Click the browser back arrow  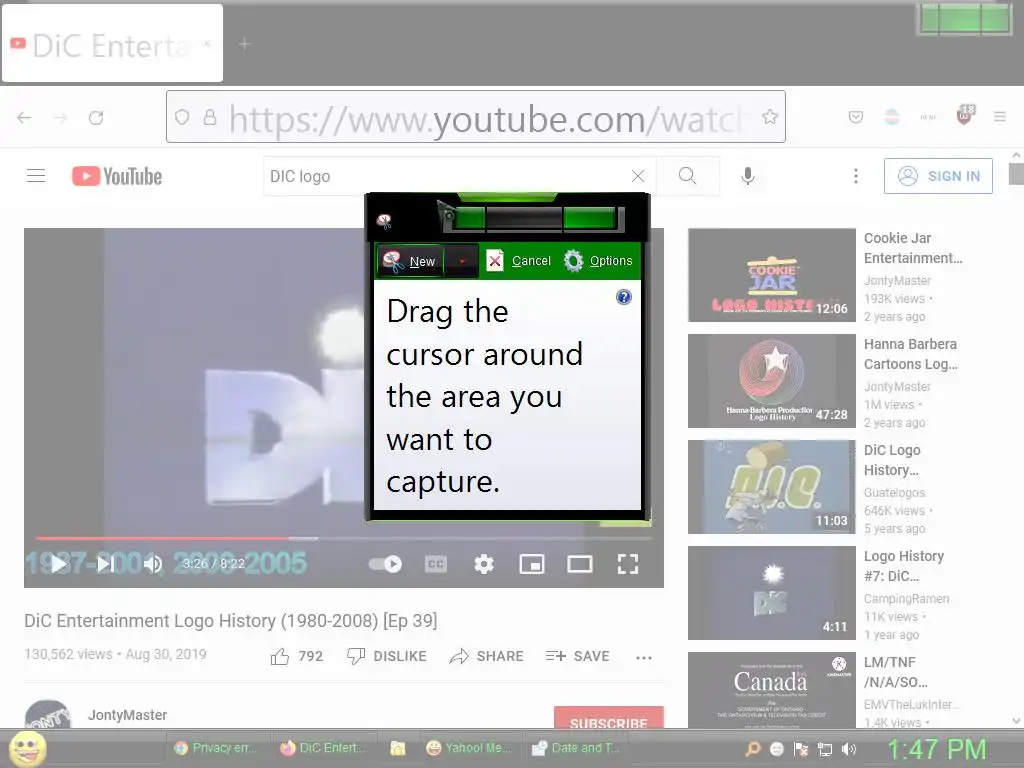click(x=24, y=118)
